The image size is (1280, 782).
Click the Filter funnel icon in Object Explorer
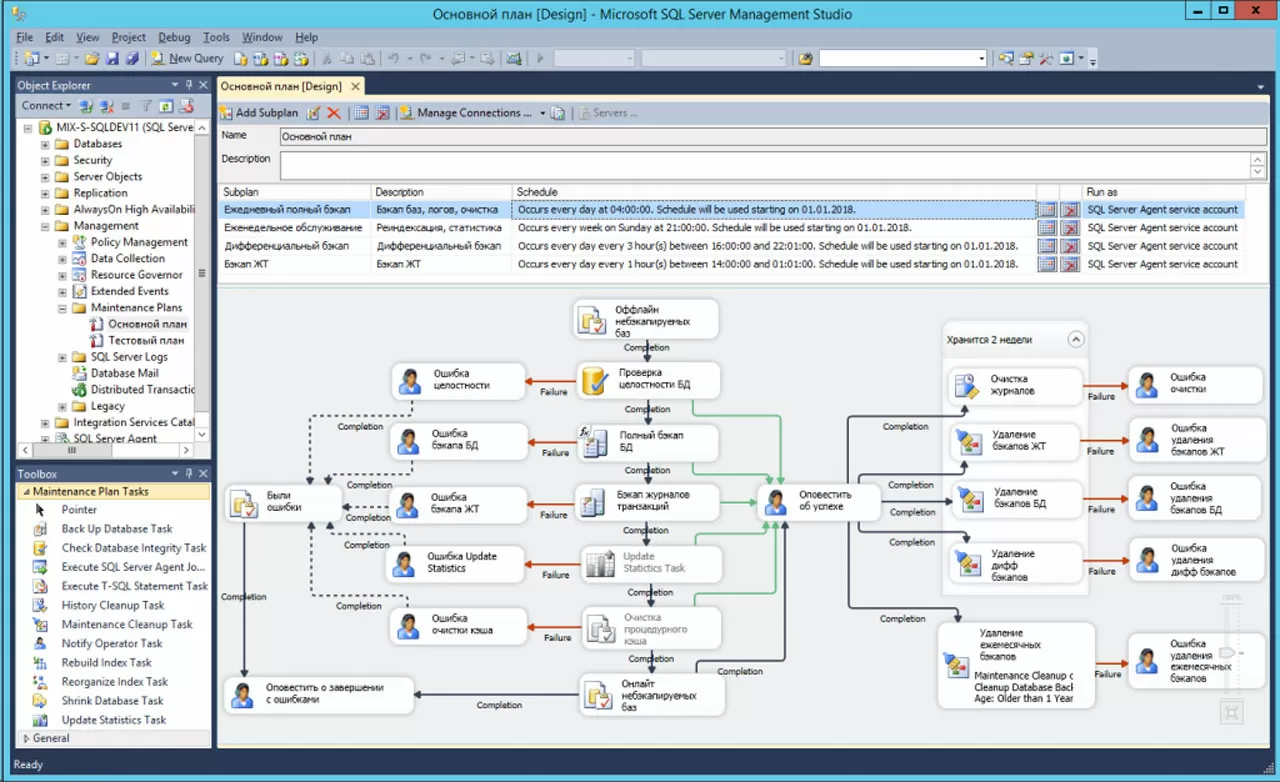coord(146,106)
